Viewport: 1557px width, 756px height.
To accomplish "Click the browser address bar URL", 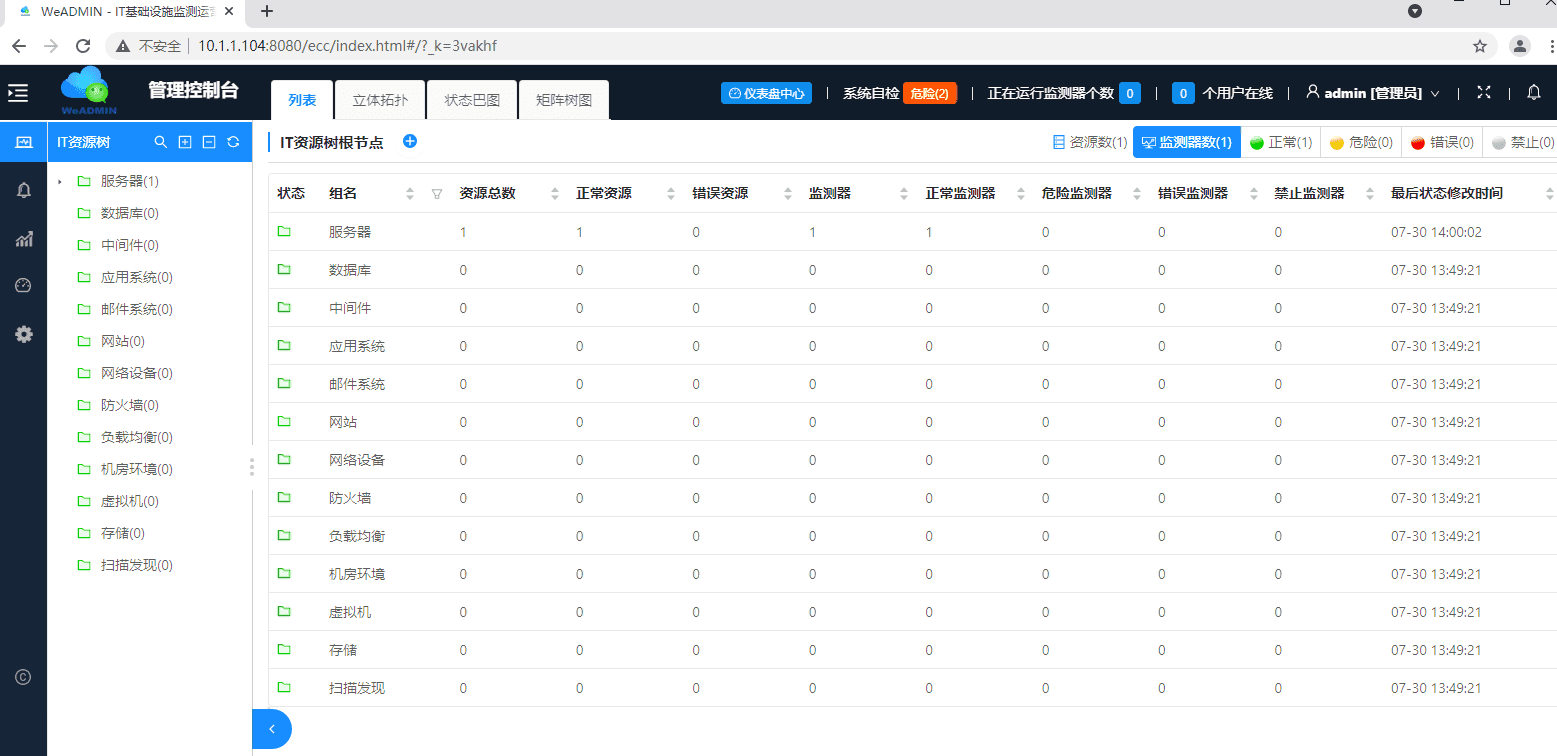I will (347, 46).
